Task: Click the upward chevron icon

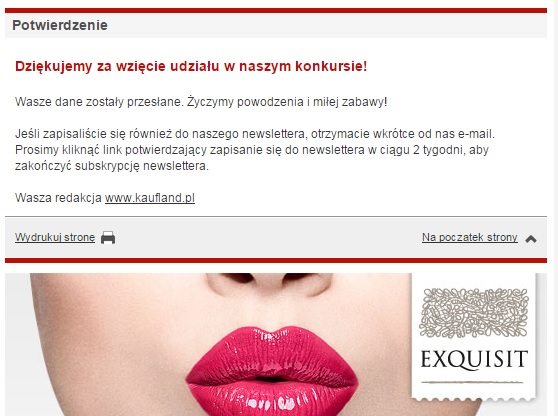Action: point(531,239)
